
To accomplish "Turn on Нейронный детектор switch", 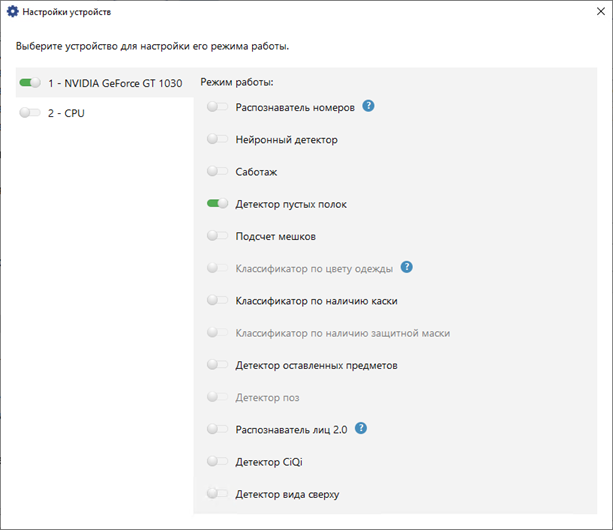I will click(x=218, y=139).
